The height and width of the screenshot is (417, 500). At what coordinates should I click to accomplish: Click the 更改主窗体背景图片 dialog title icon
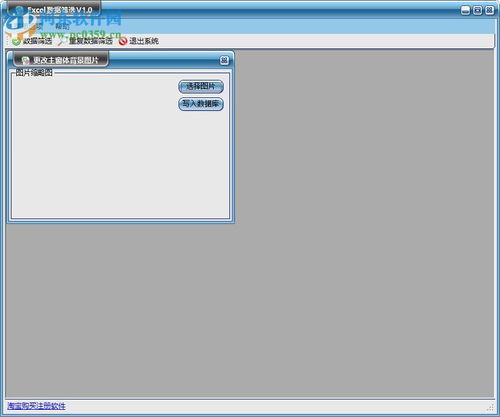pos(25,60)
